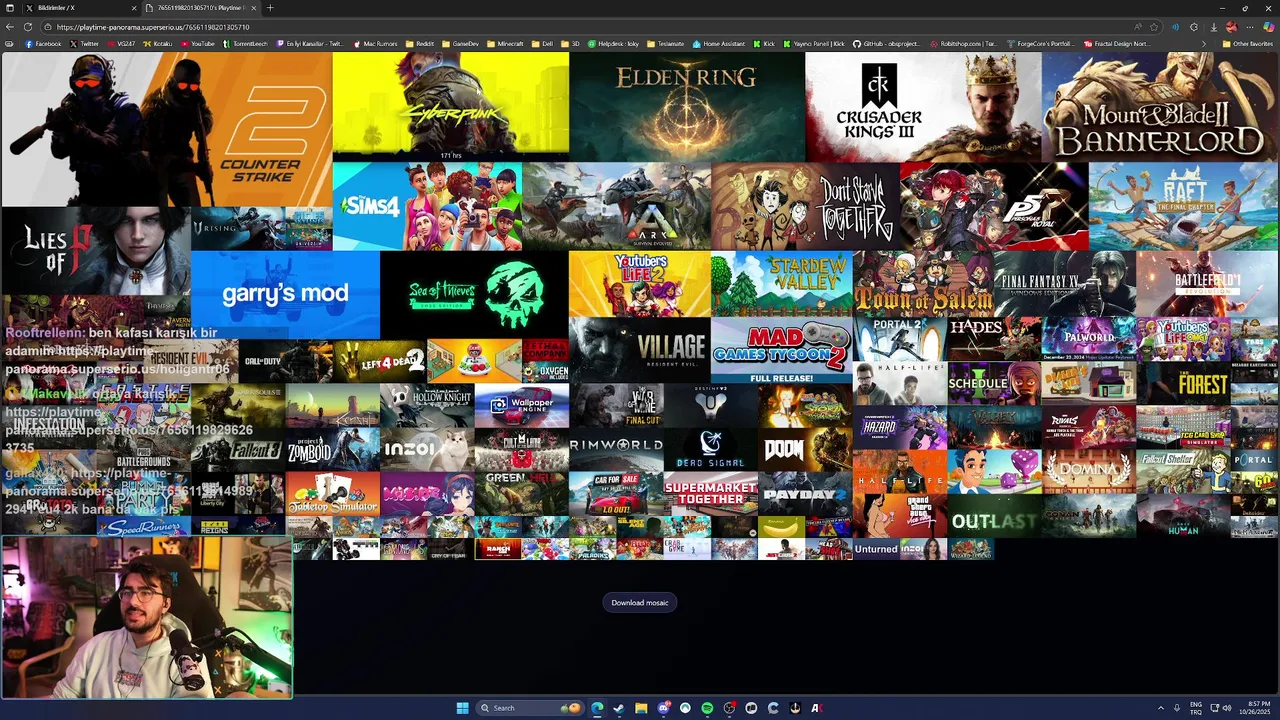The height and width of the screenshot is (720, 1280).
Task: Select the Cyberpunk game tile
Action: click(x=451, y=107)
